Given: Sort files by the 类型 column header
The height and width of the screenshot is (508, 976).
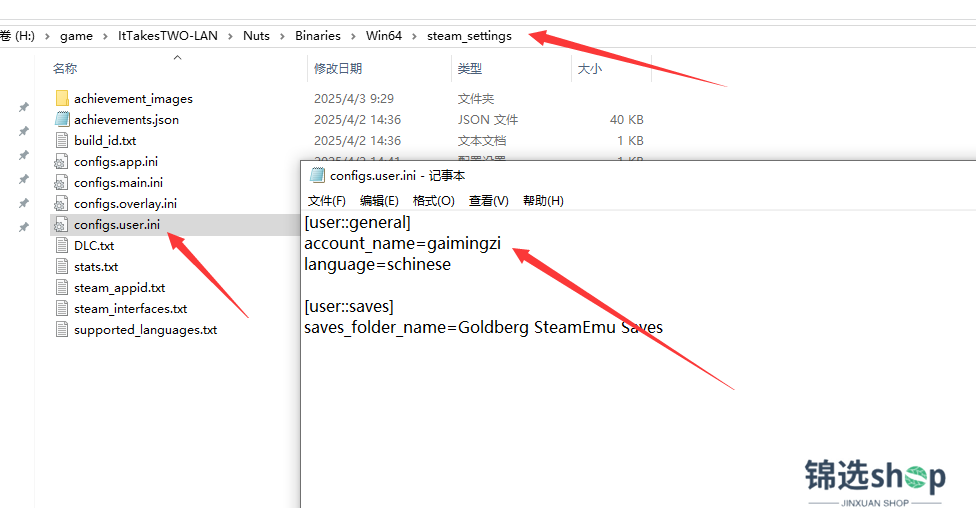Looking at the screenshot, I should (470, 68).
